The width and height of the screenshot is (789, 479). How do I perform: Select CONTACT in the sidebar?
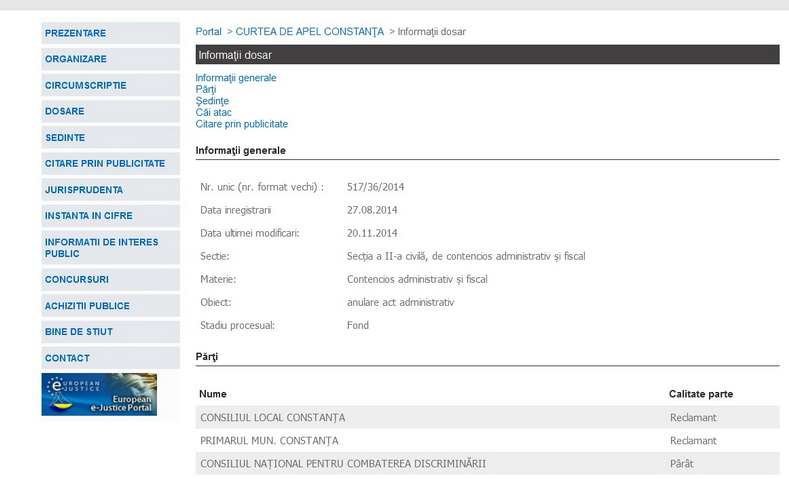click(67, 357)
